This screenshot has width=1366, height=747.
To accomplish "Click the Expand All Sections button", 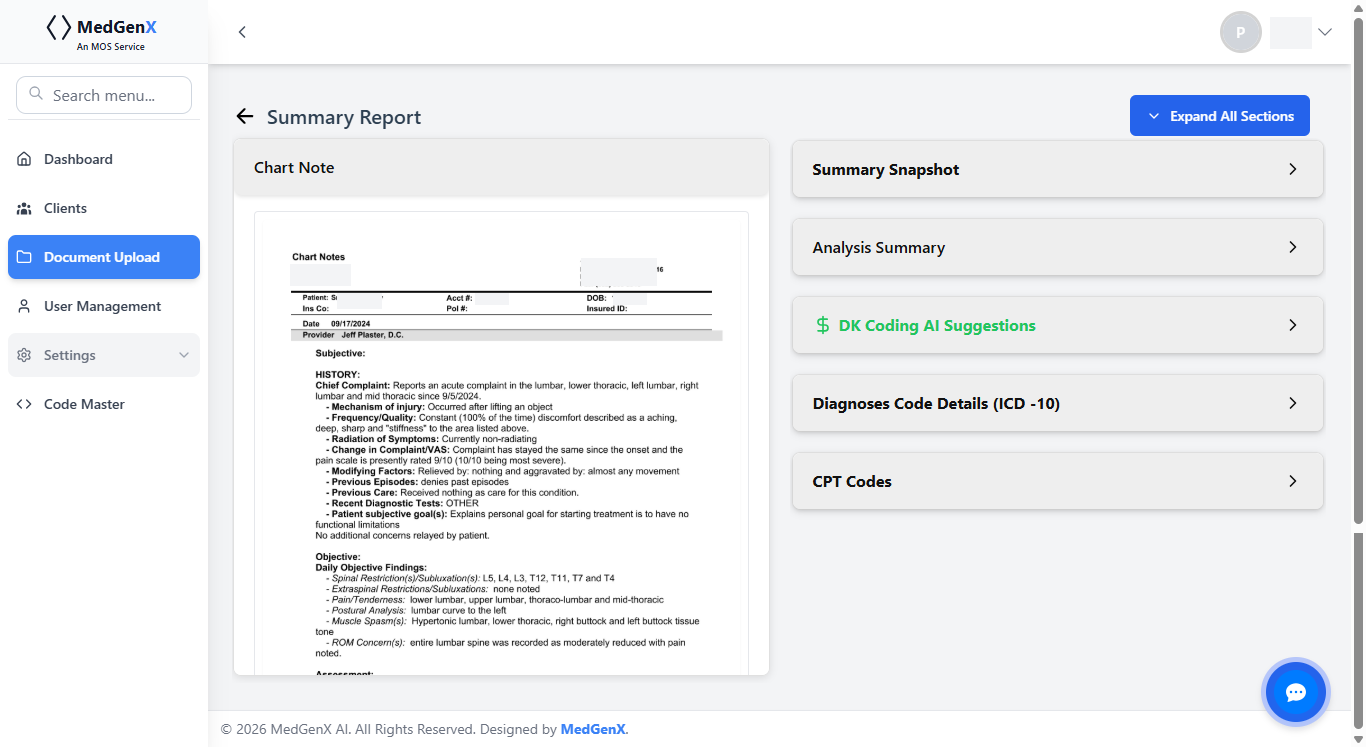I will pyautogui.click(x=1219, y=115).
